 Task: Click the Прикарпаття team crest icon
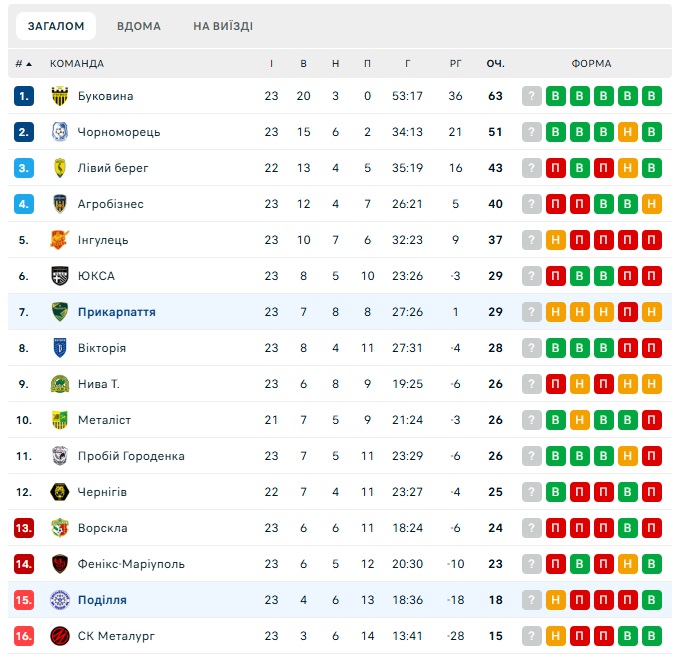click(59, 312)
